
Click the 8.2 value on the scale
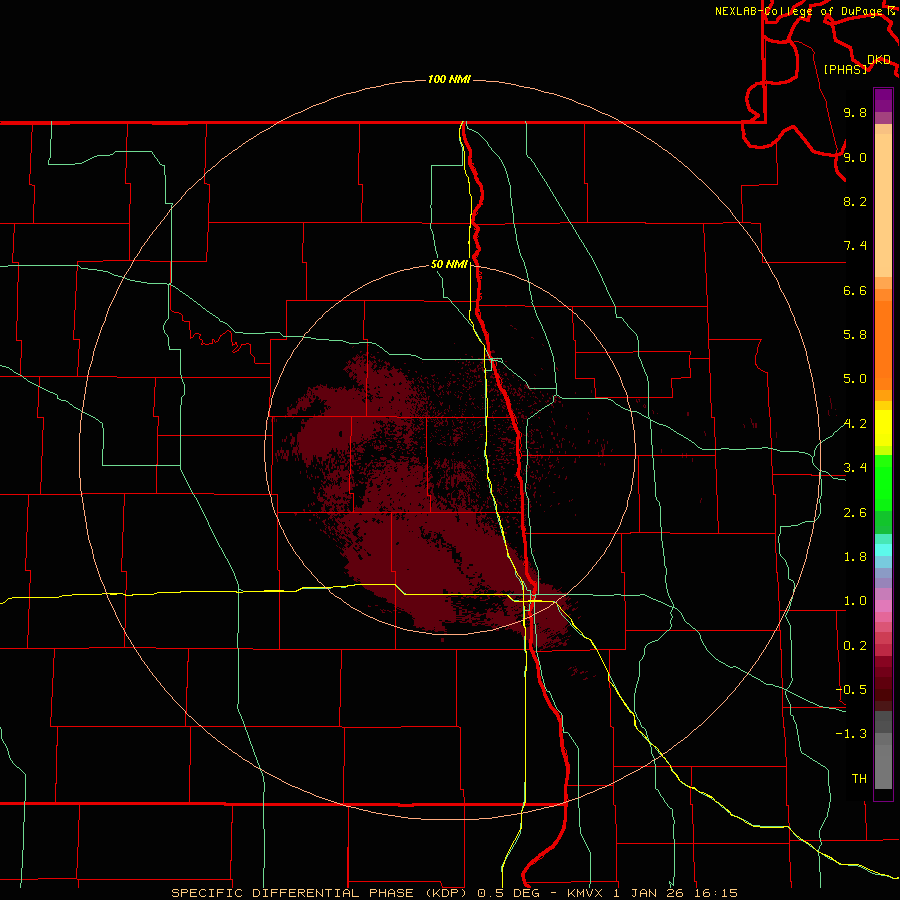(855, 201)
